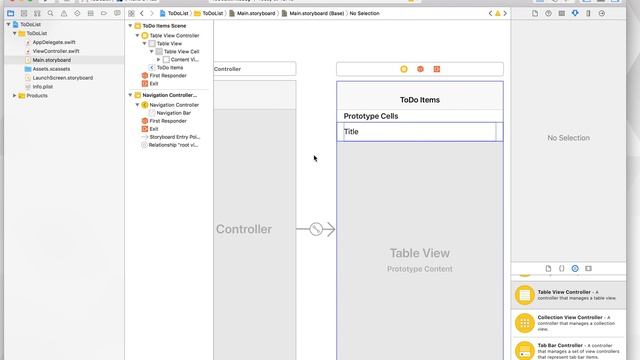The width and height of the screenshot is (640, 360).
Task: Expand Content View in outline
Action: pyautogui.click(x=158, y=60)
